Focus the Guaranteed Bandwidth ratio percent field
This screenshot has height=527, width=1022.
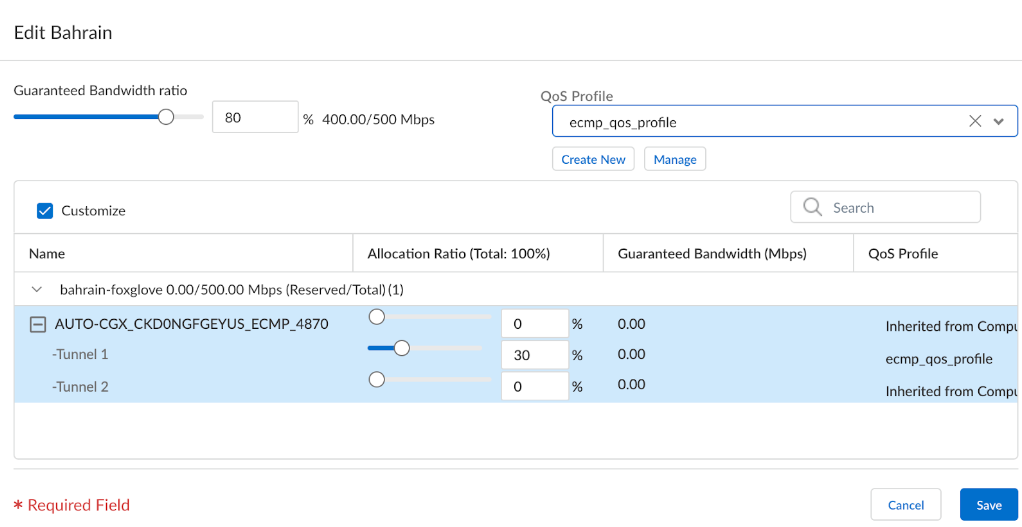pyautogui.click(x=255, y=118)
